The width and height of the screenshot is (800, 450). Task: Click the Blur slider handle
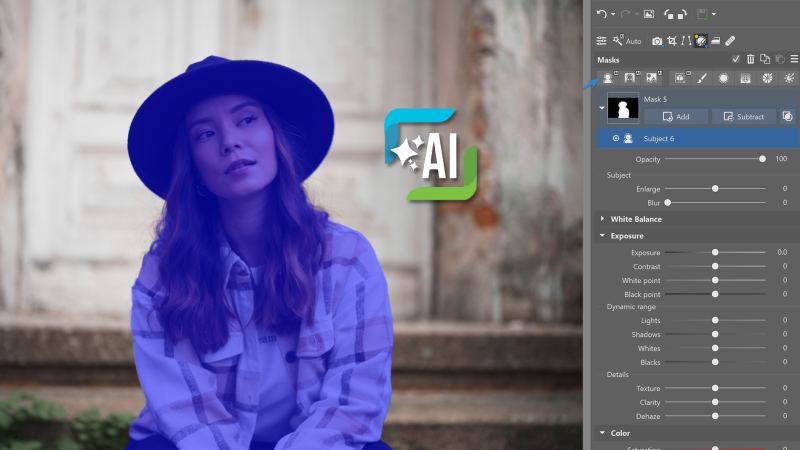pyautogui.click(x=667, y=203)
